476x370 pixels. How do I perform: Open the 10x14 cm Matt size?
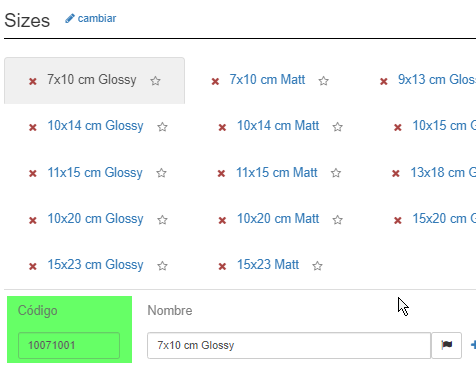[278, 126]
